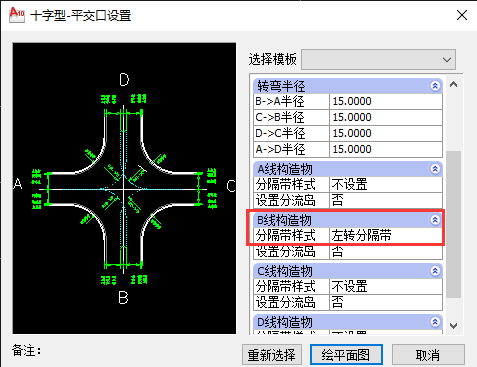The height and width of the screenshot is (367, 477).
Task: Click the scrollbar up arrow
Action: coord(453,84)
